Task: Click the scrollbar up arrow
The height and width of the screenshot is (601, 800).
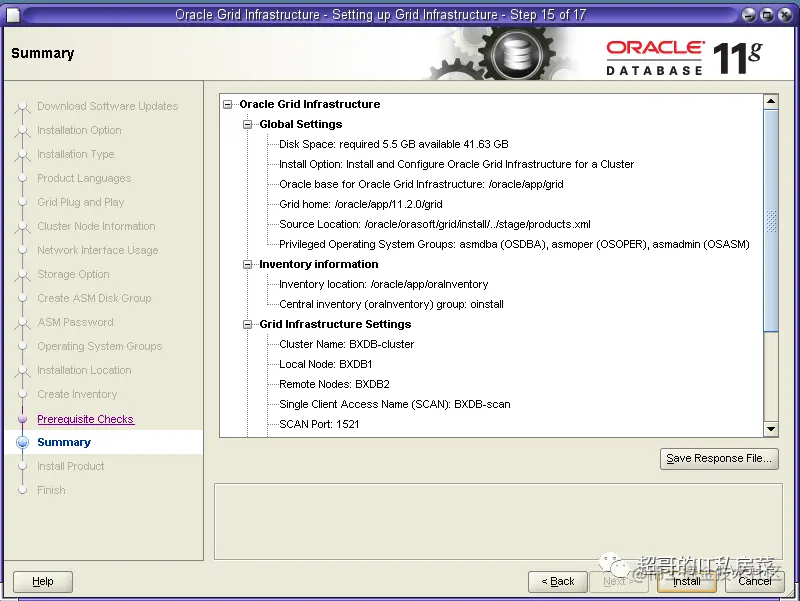Action: tap(771, 102)
